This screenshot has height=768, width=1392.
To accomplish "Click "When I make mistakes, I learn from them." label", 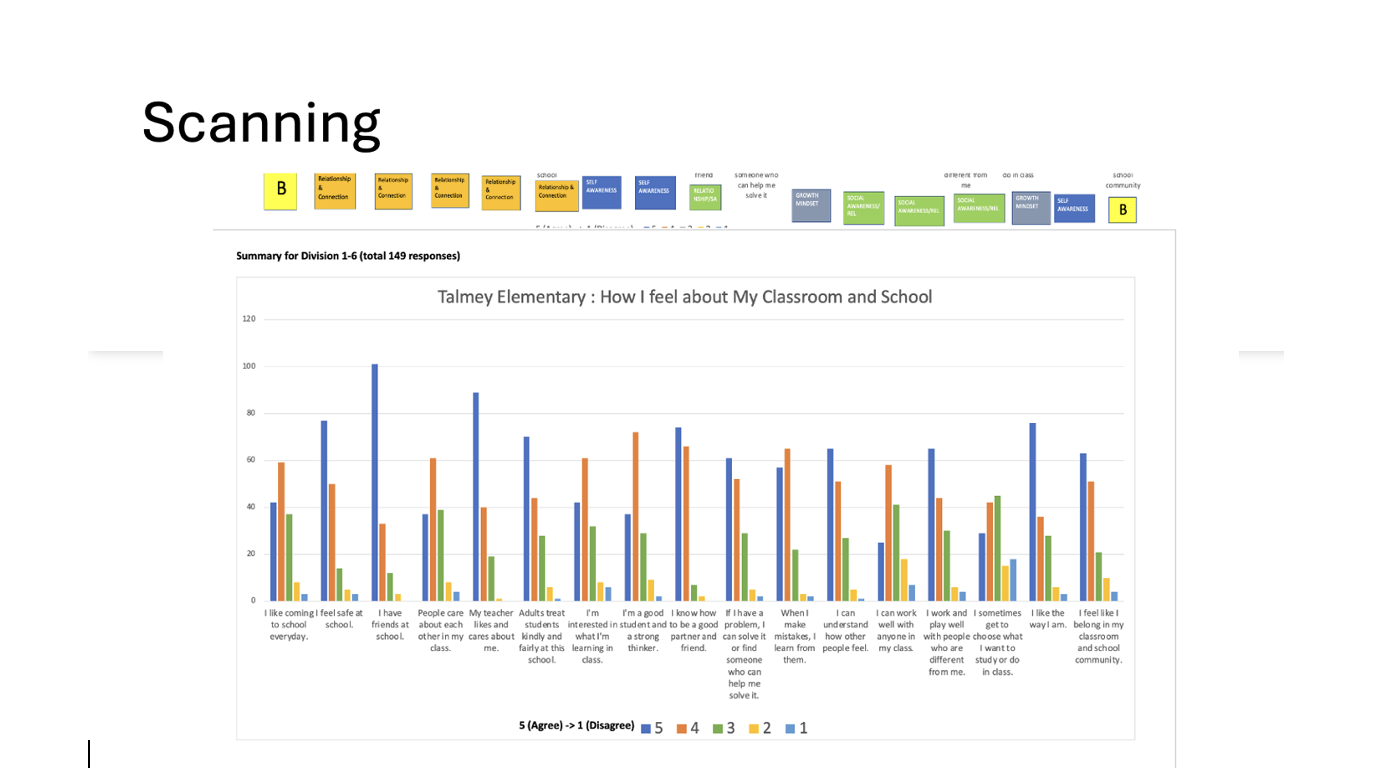I will pyautogui.click(x=795, y=636).
